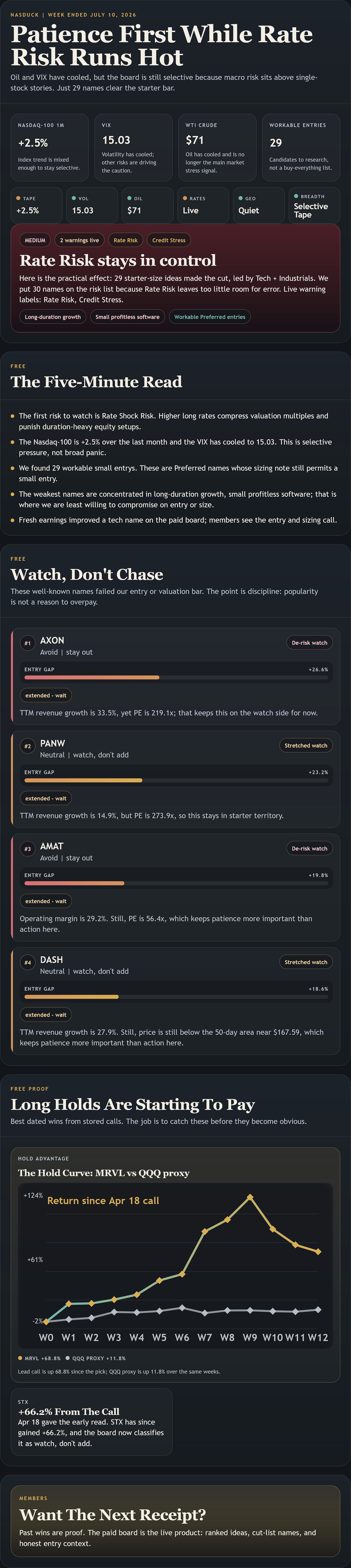Click the #1 rank badge beside AXON

tap(27, 643)
